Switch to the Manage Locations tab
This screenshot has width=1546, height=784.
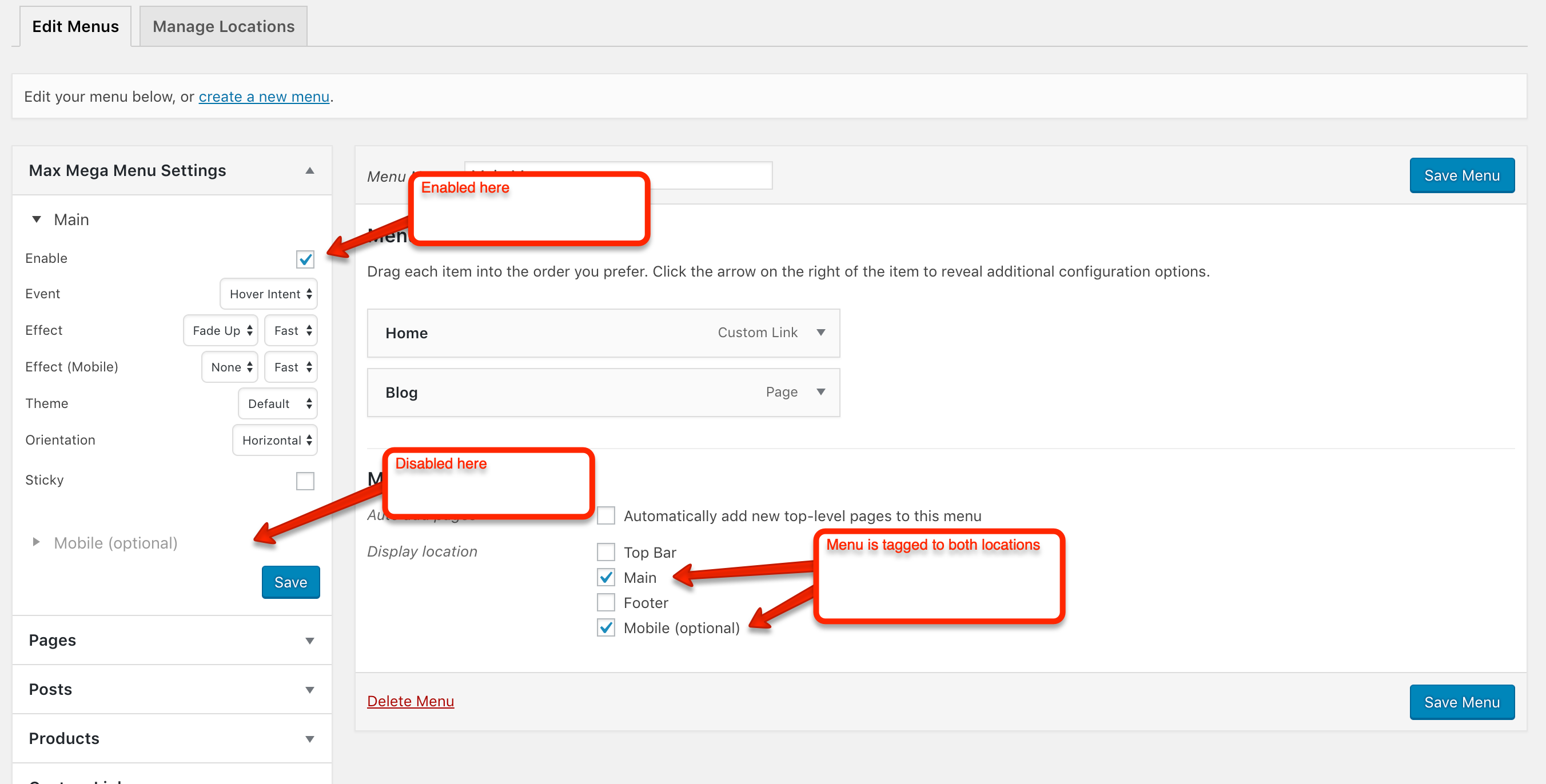[x=223, y=26]
